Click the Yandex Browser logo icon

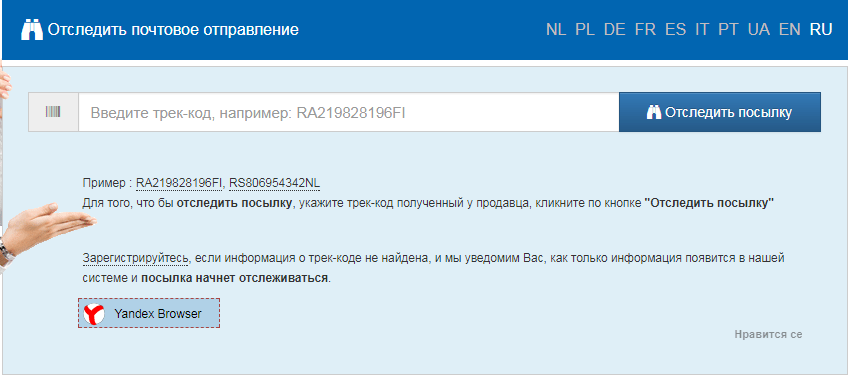click(x=94, y=314)
